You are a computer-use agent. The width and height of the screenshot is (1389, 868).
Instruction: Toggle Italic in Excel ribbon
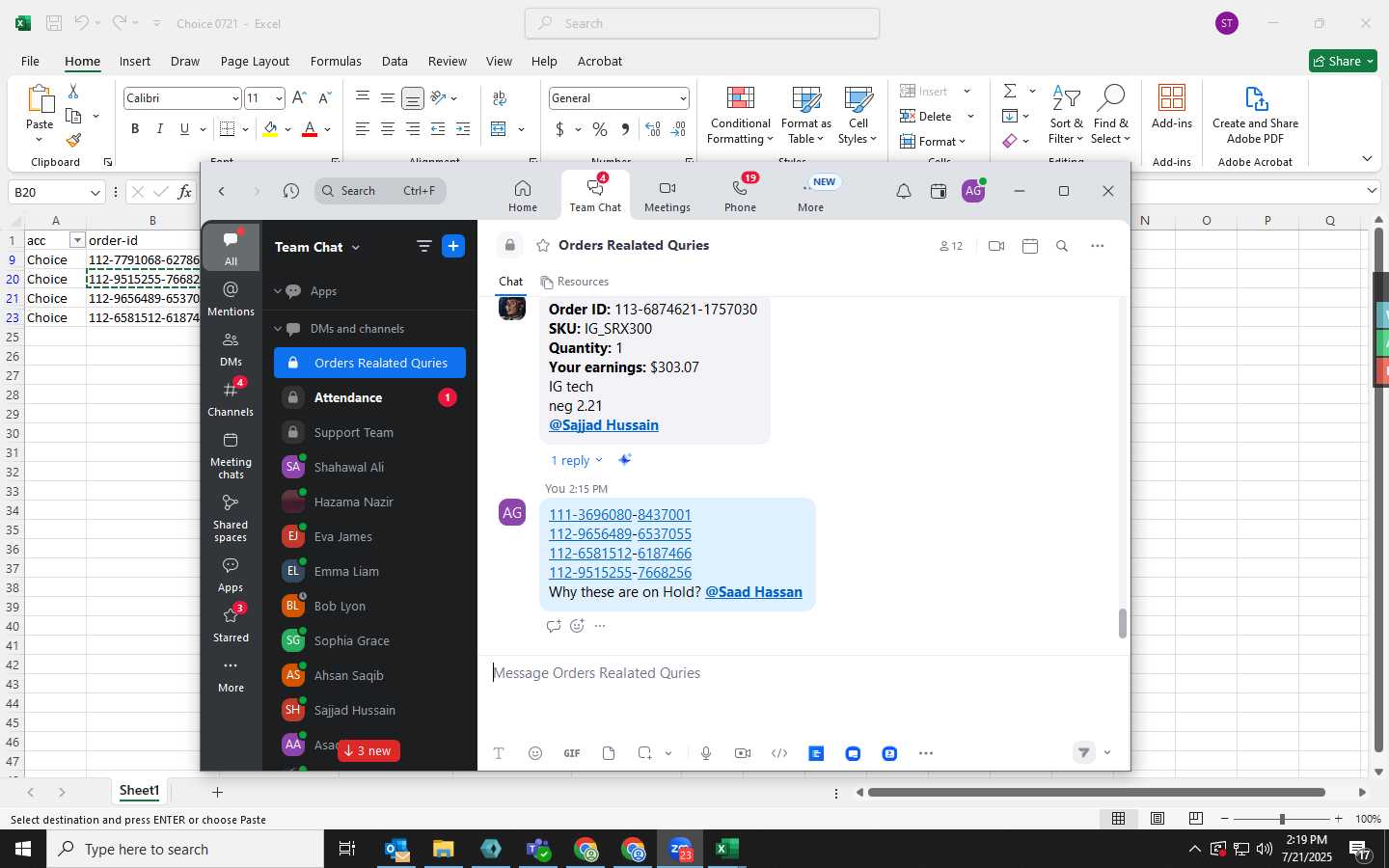point(159,129)
